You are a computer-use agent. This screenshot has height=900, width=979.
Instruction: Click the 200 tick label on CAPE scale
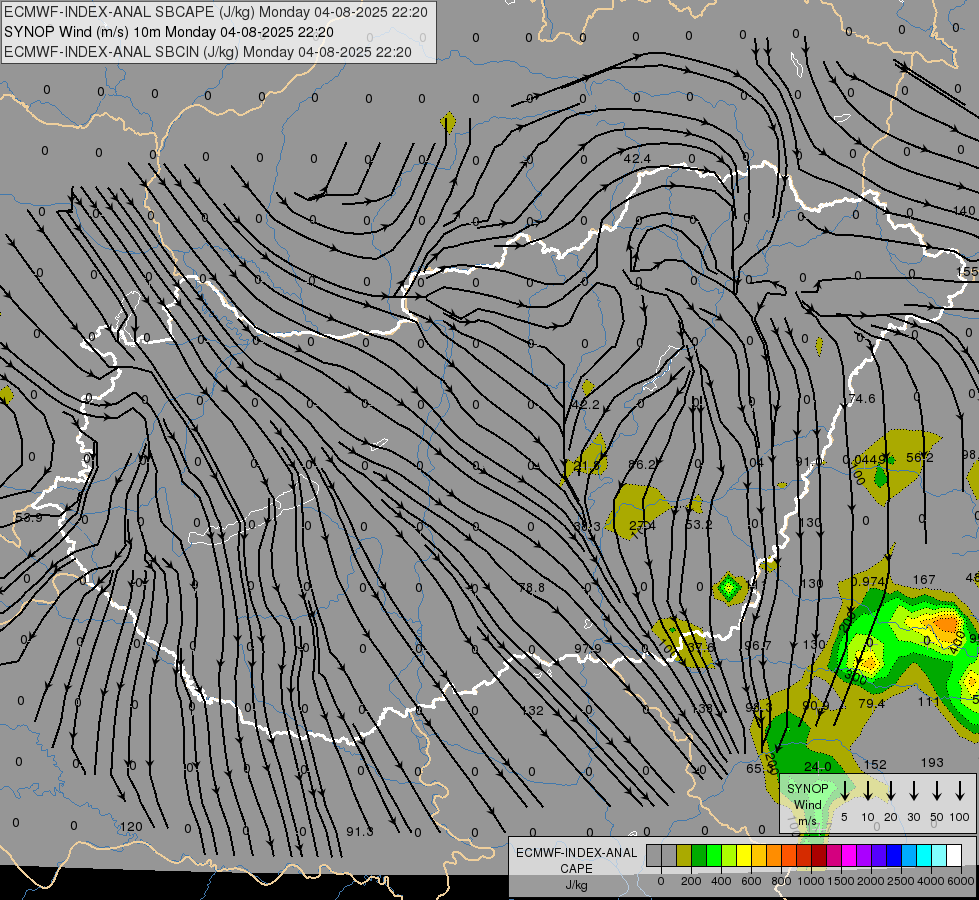pos(691,881)
